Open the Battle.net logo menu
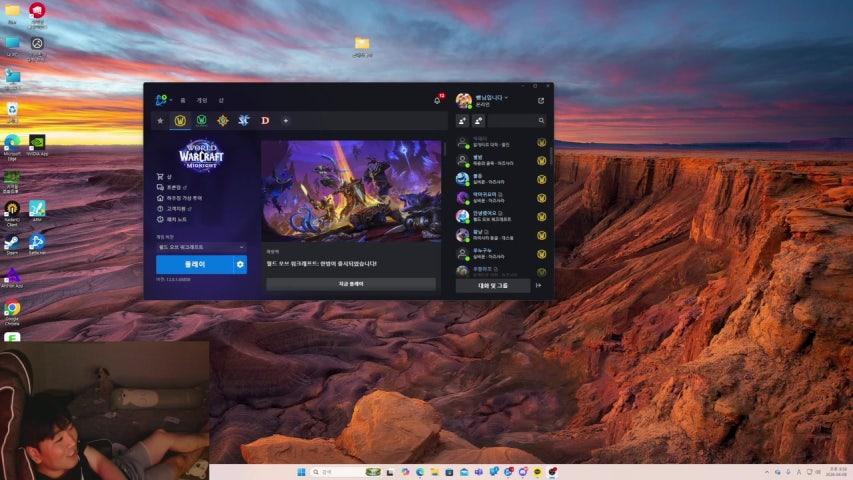853x480 pixels. coord(162,100)
